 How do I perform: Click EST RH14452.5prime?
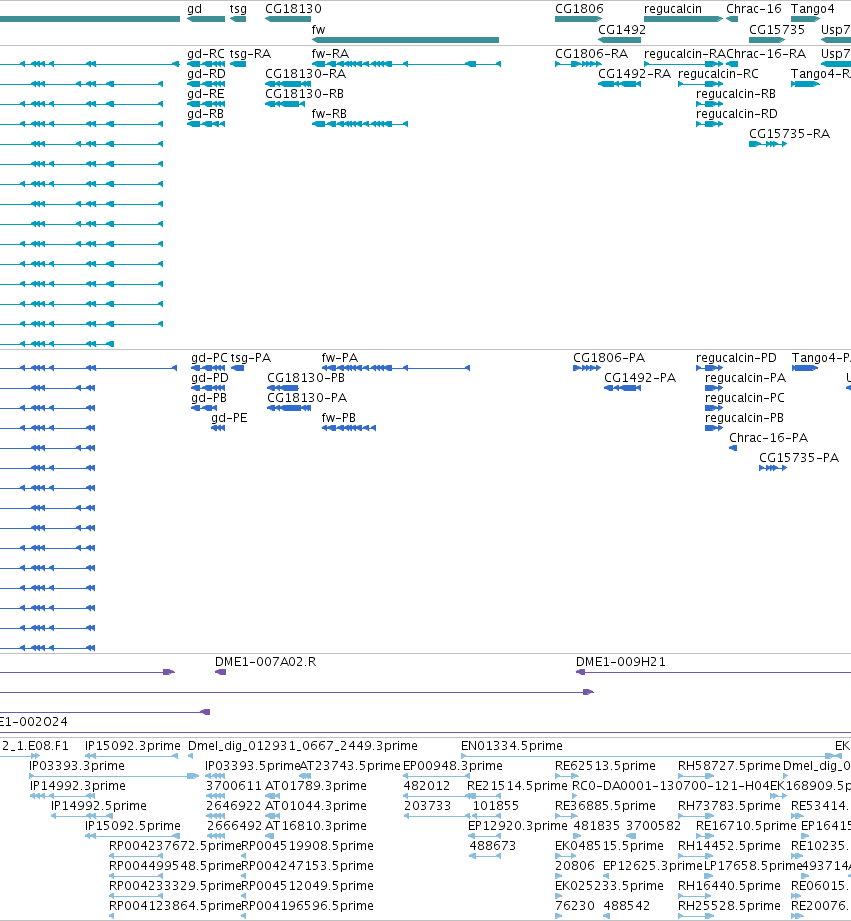(696, 856)
